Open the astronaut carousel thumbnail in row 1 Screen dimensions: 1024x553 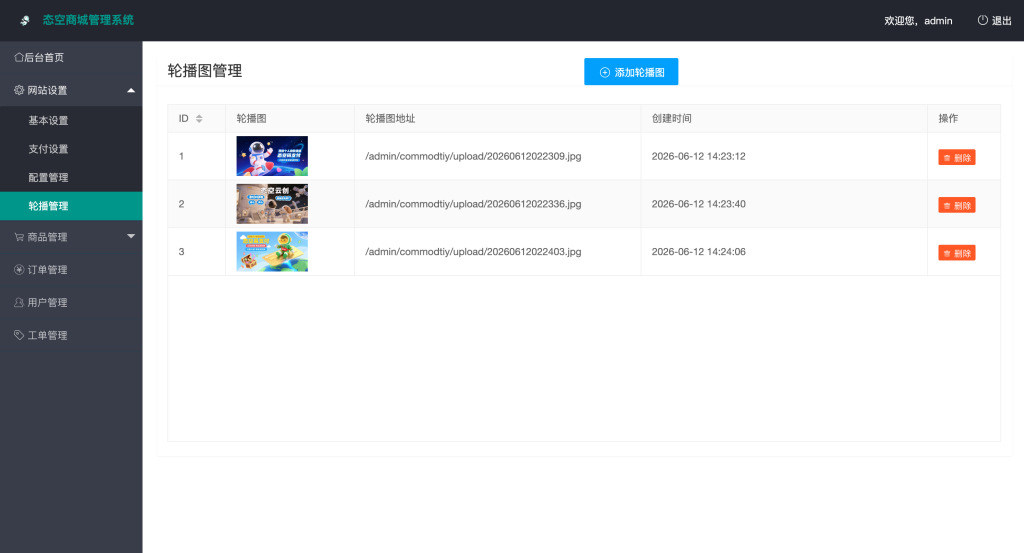[272, 156]
